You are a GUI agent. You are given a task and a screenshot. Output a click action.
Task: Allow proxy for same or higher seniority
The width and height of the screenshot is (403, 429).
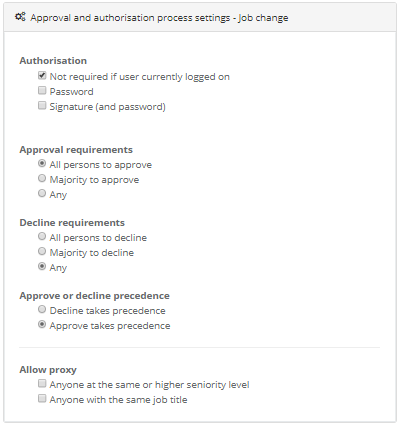(42, 383)
